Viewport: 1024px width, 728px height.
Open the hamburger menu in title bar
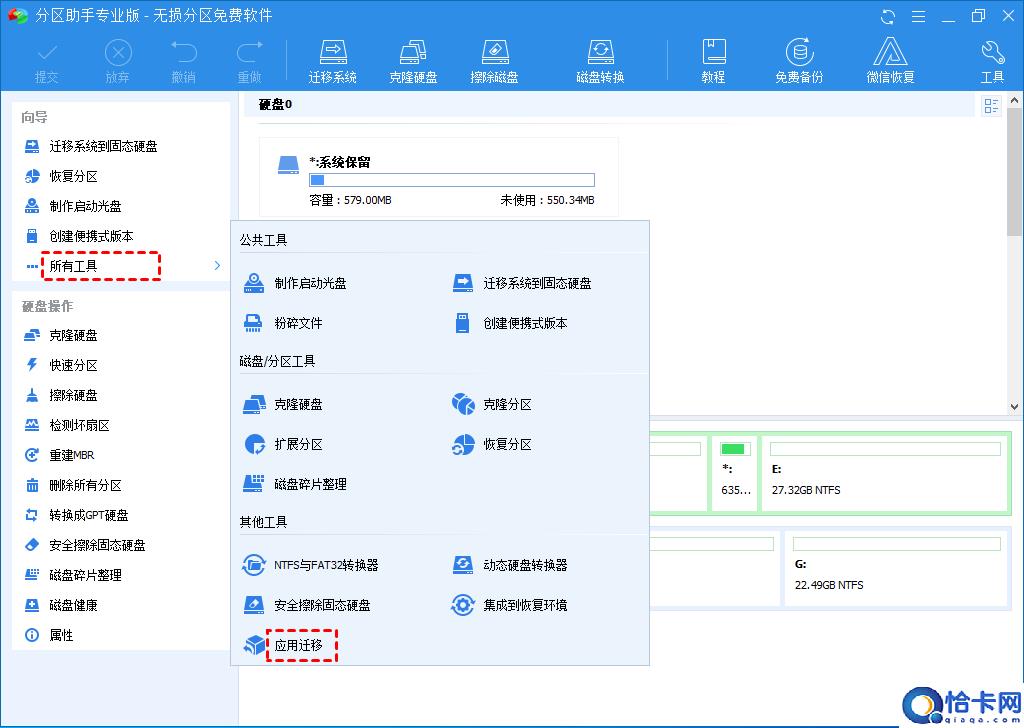(x=918, y=16)
